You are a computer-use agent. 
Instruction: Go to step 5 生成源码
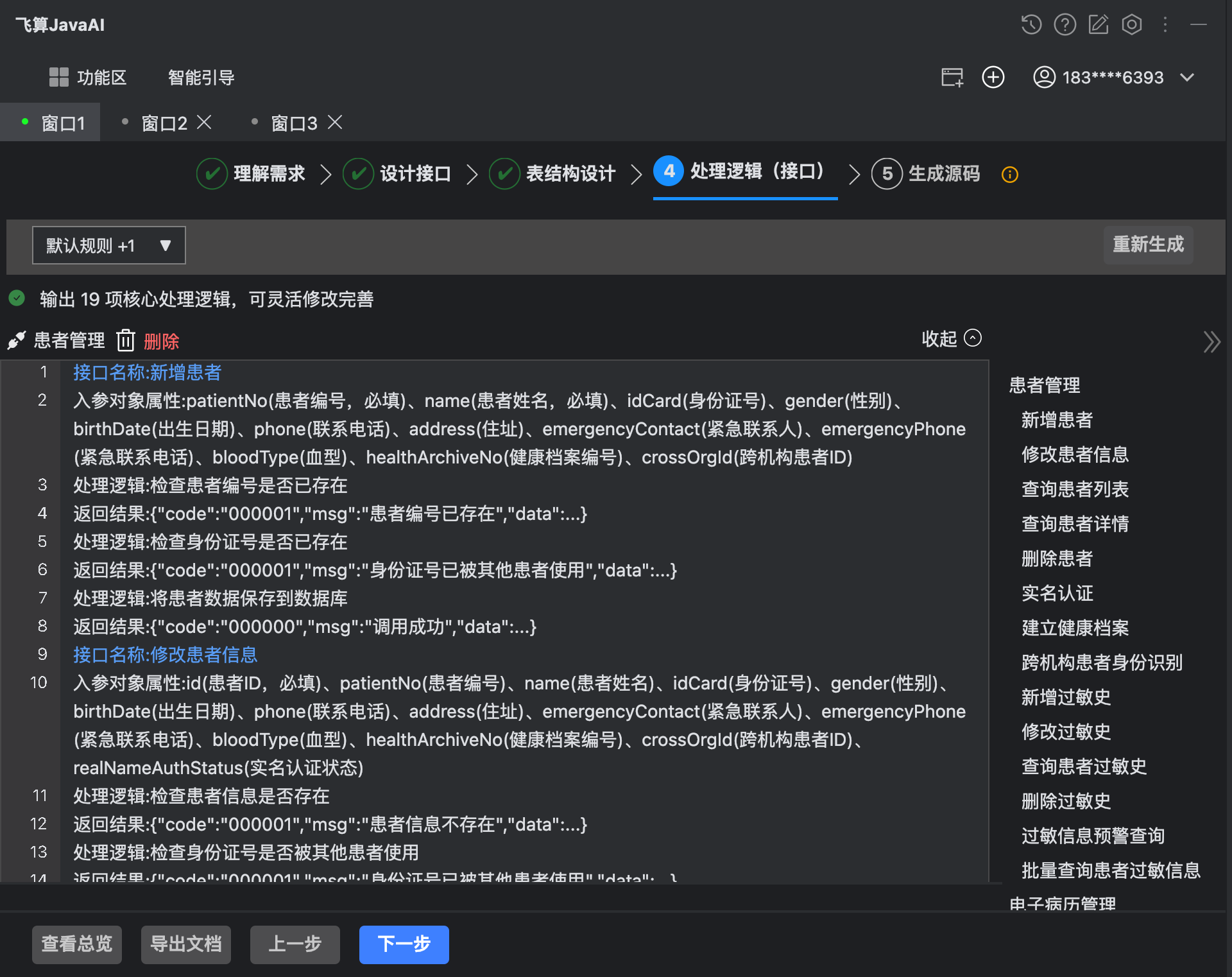(x=926, y=174)
